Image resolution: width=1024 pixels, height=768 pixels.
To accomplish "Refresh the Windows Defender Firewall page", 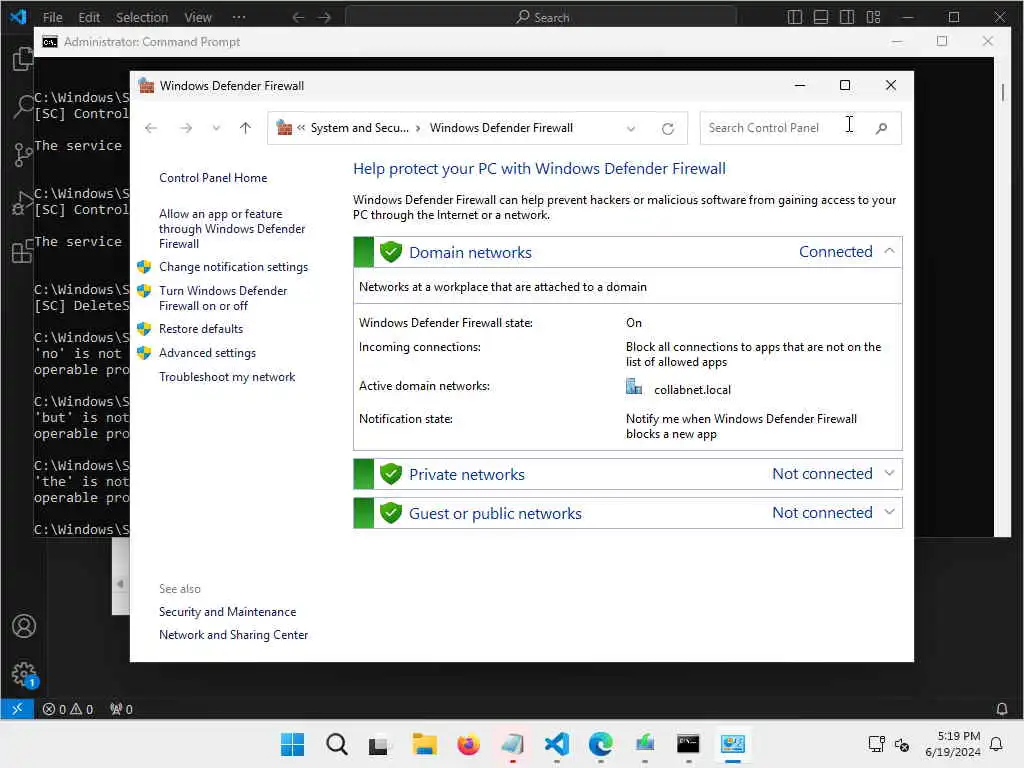I will (667, 129).
